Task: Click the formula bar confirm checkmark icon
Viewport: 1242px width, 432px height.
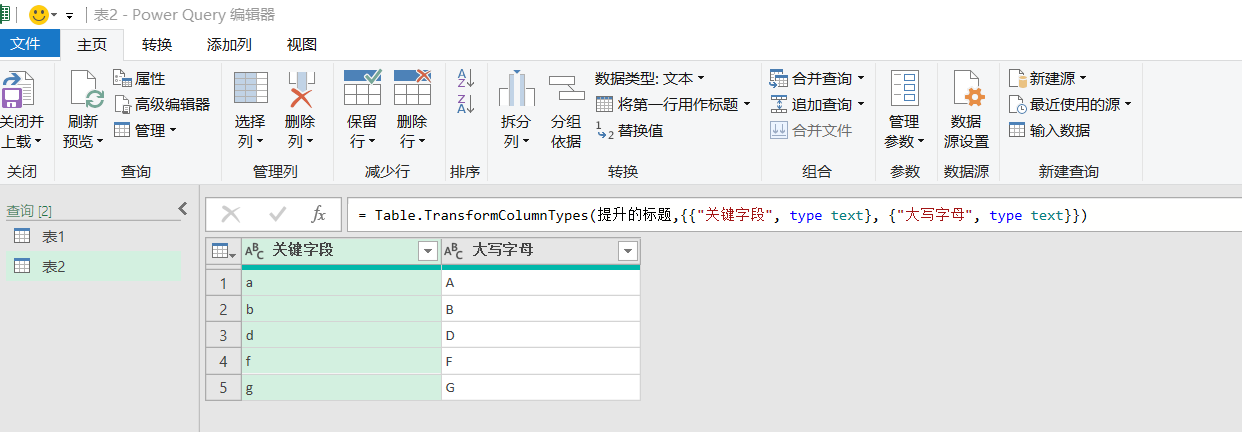Action: tap(277, 214)
